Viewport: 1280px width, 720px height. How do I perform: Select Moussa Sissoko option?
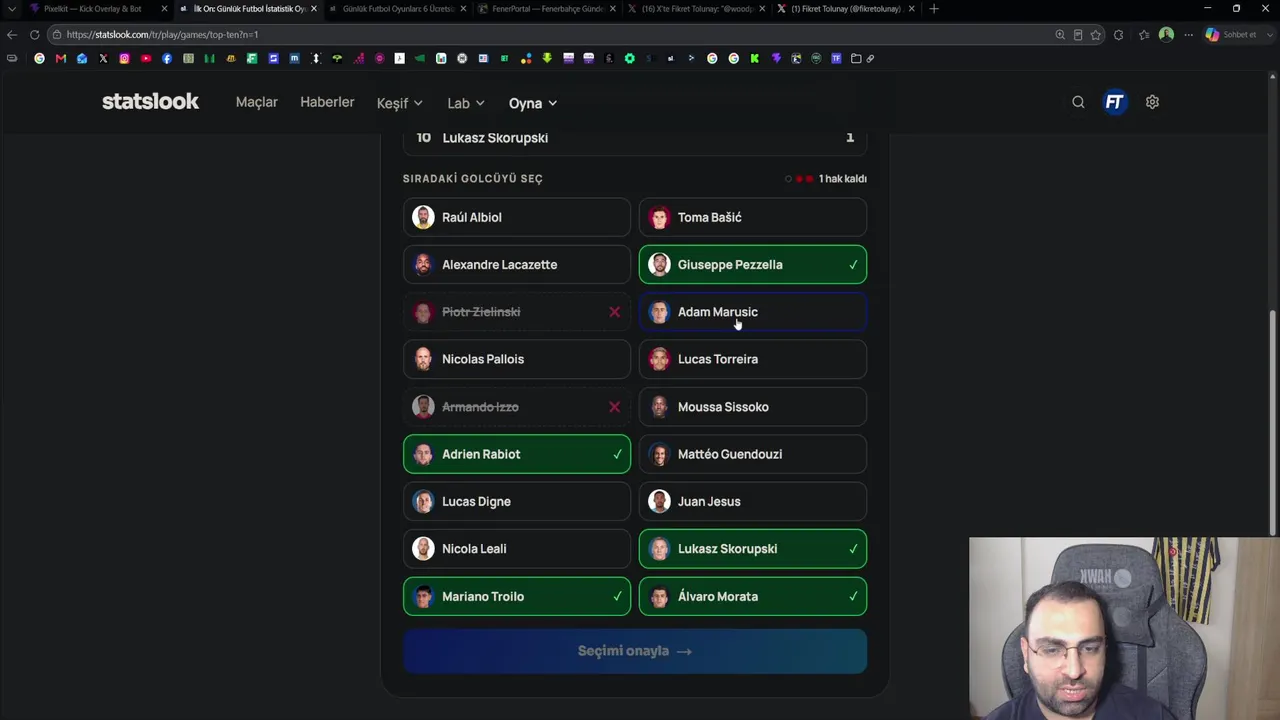pyautogui.click(x=753, y=407)
